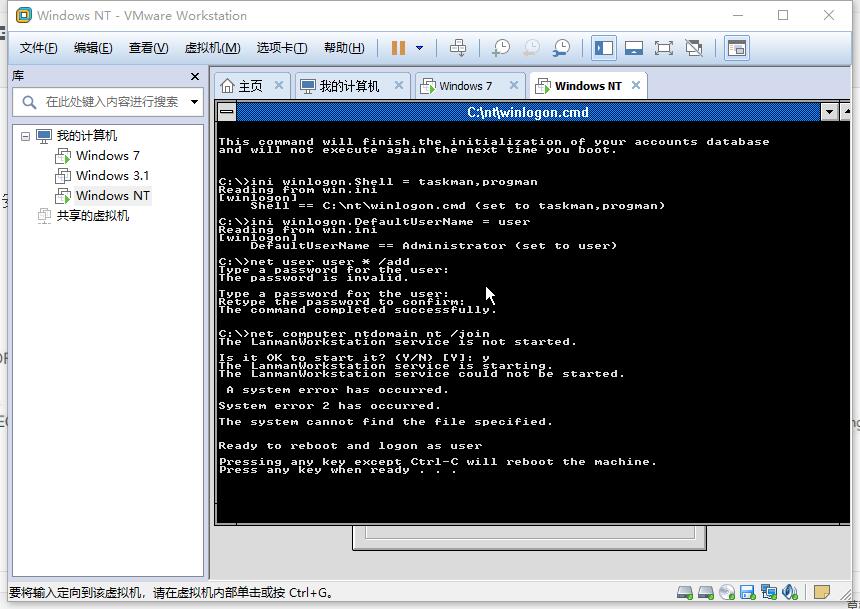Screen dimensions: 860x609
Task: Toggle the console view button
Action: coord(737,48)
